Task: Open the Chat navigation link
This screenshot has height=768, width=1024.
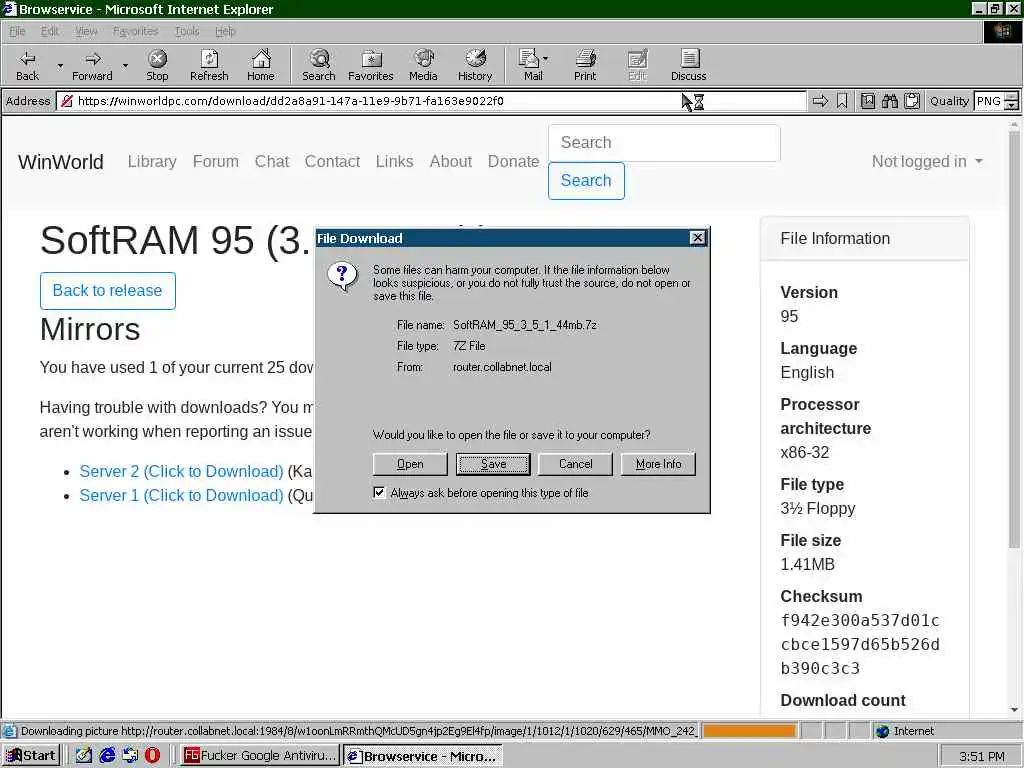Action: (272, 161)
